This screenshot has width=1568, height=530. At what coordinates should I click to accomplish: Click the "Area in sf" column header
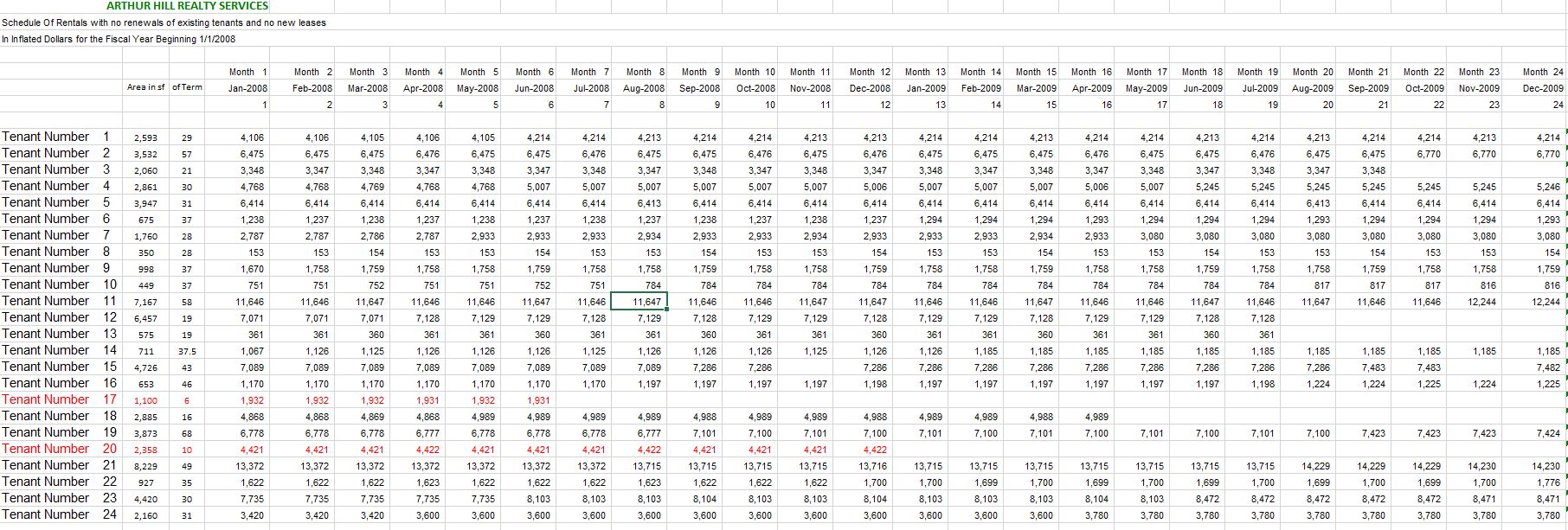[146, 87]
